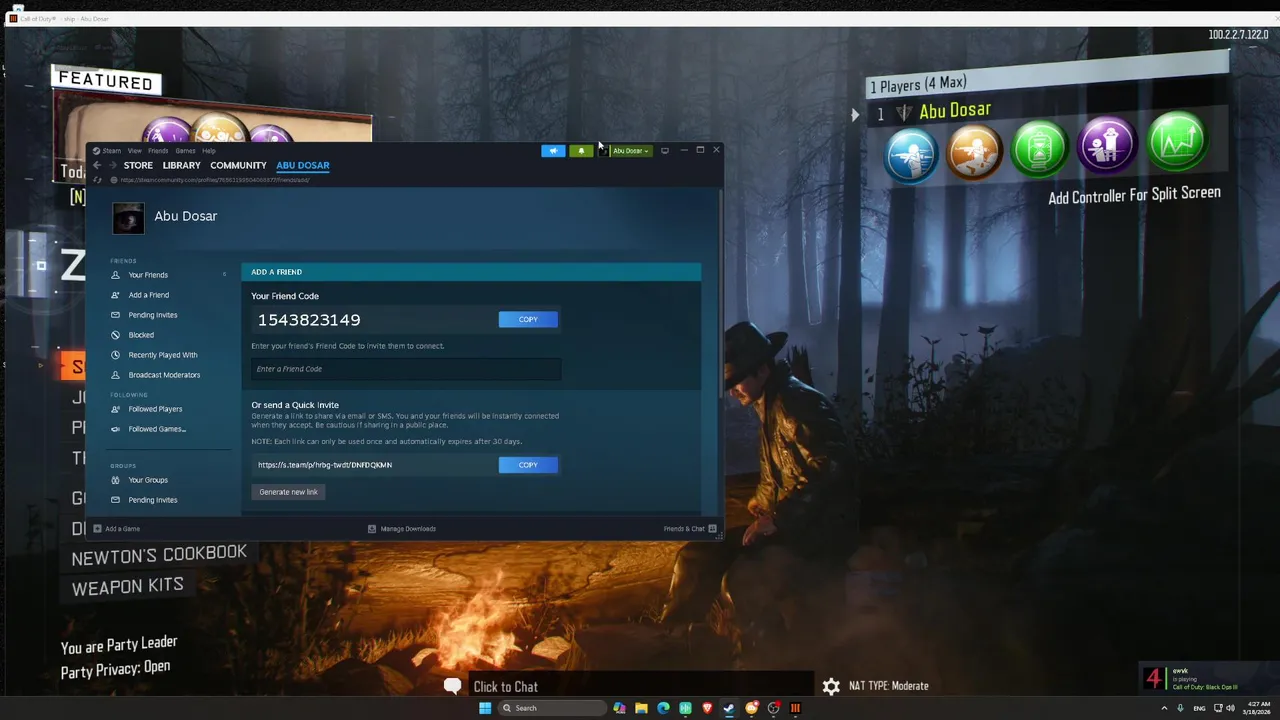Viewport: 1280px width, 720px height.
Task: Click the Click to Chat field
Action: click(x=640, y=687)
